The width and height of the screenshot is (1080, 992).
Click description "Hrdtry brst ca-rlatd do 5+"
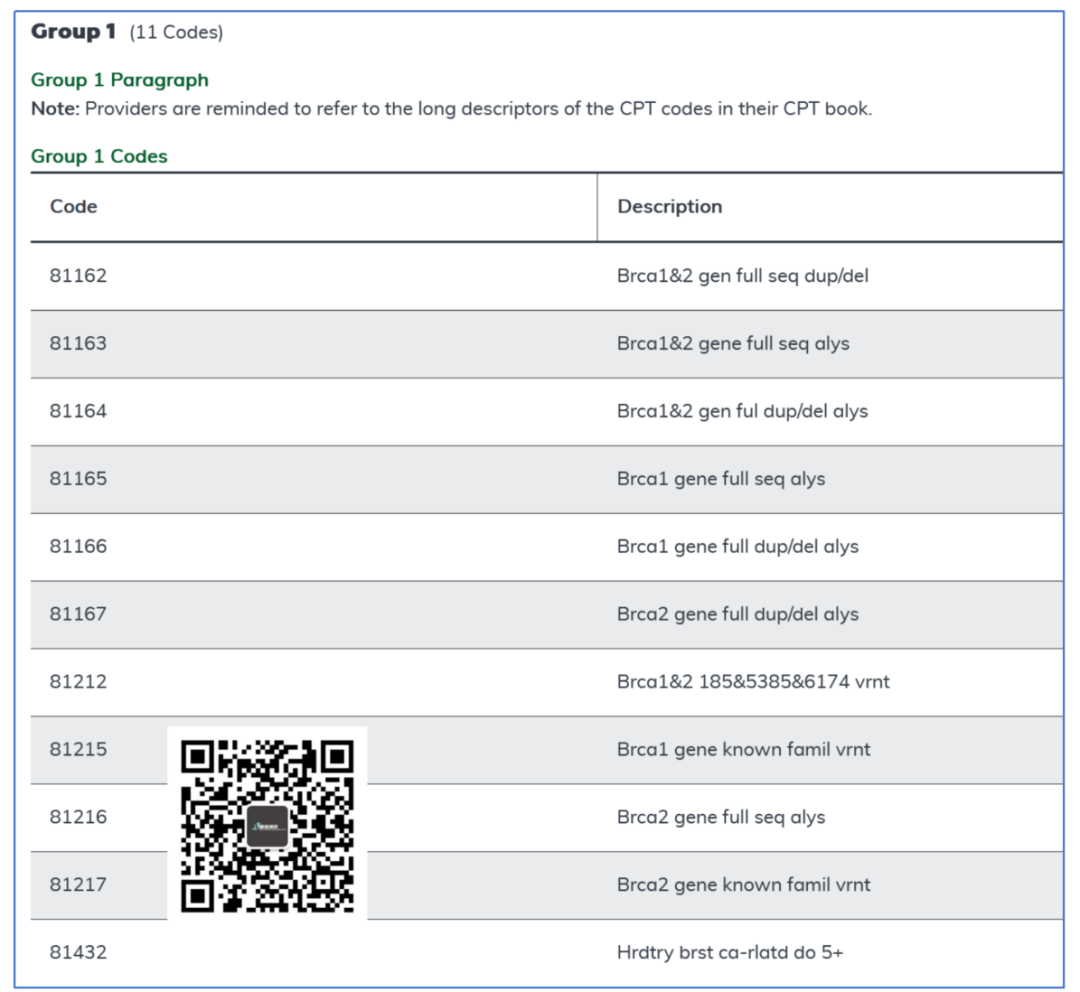point(730,952)
